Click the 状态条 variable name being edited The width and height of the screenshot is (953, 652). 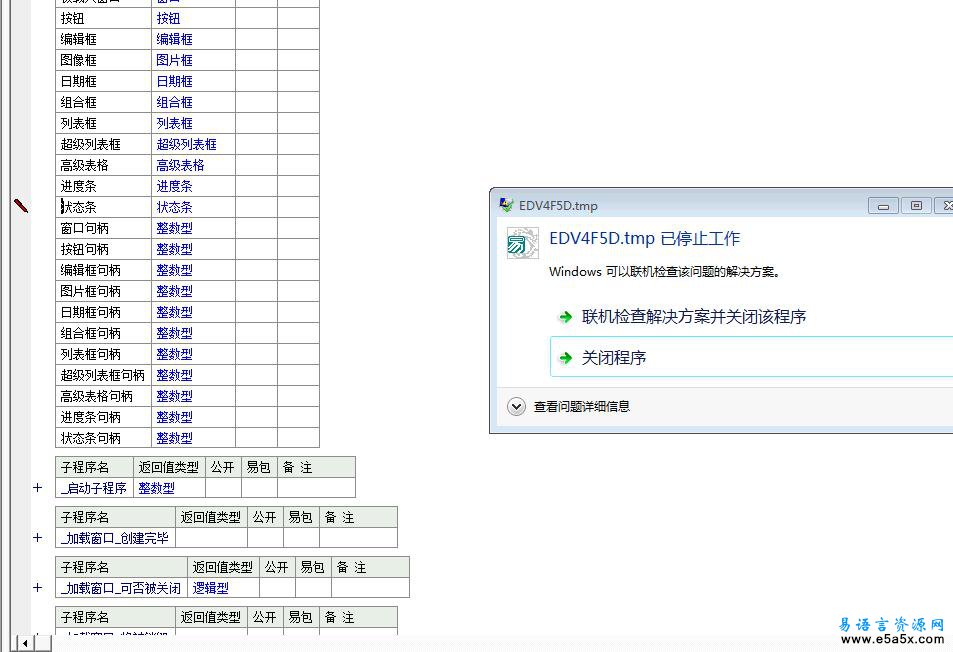click(x=103, y=207)
